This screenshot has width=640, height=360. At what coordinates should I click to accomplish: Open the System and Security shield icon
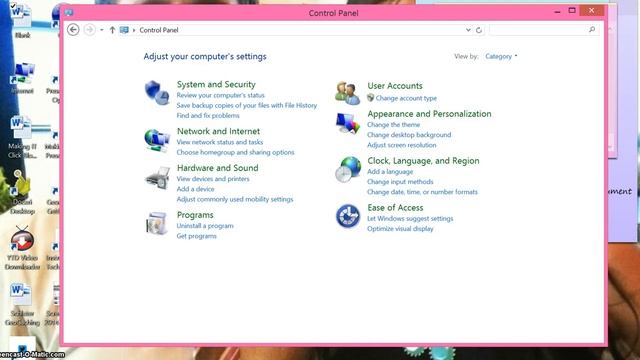157,92
